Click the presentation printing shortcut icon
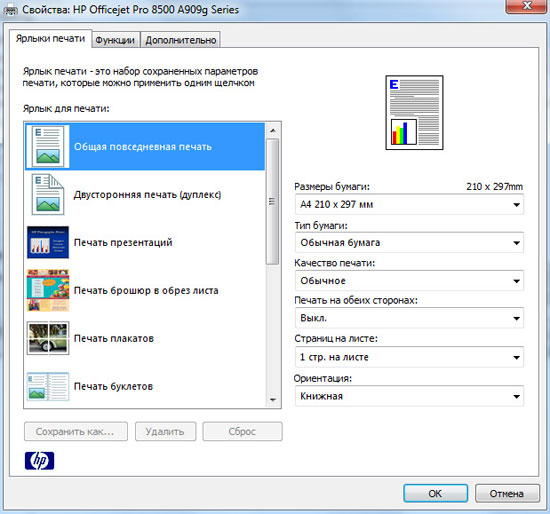 pyautogui.click(x=48, y=242)
